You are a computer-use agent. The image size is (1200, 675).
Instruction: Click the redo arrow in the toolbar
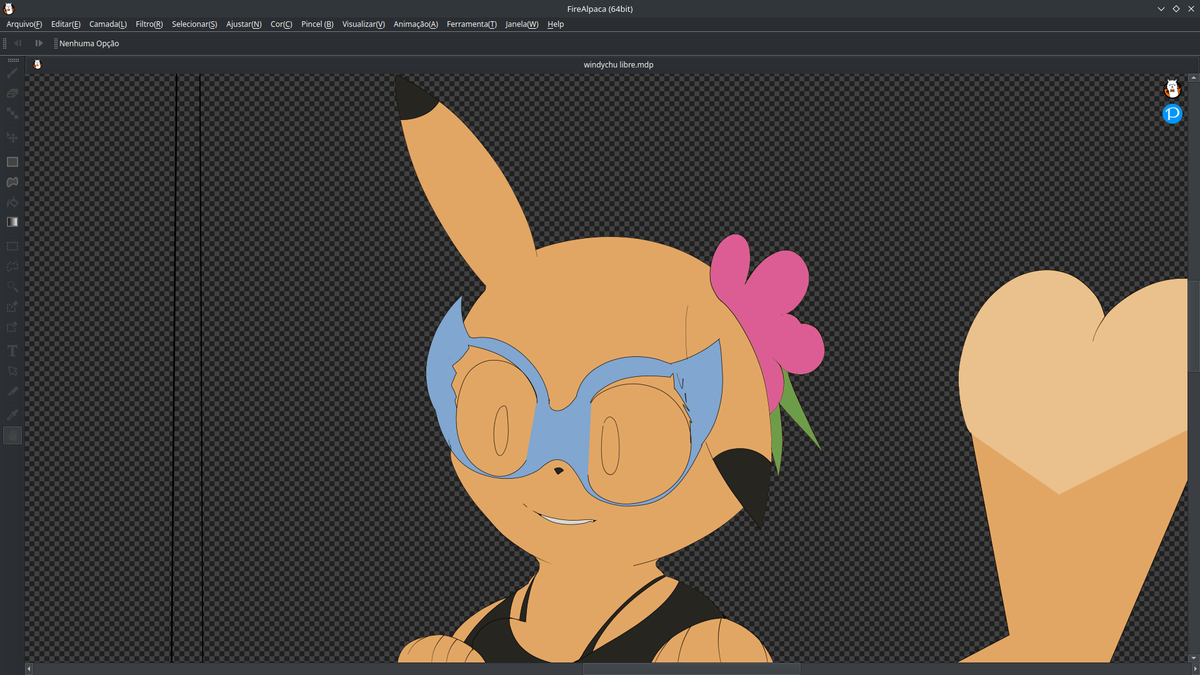click(39, 43)
